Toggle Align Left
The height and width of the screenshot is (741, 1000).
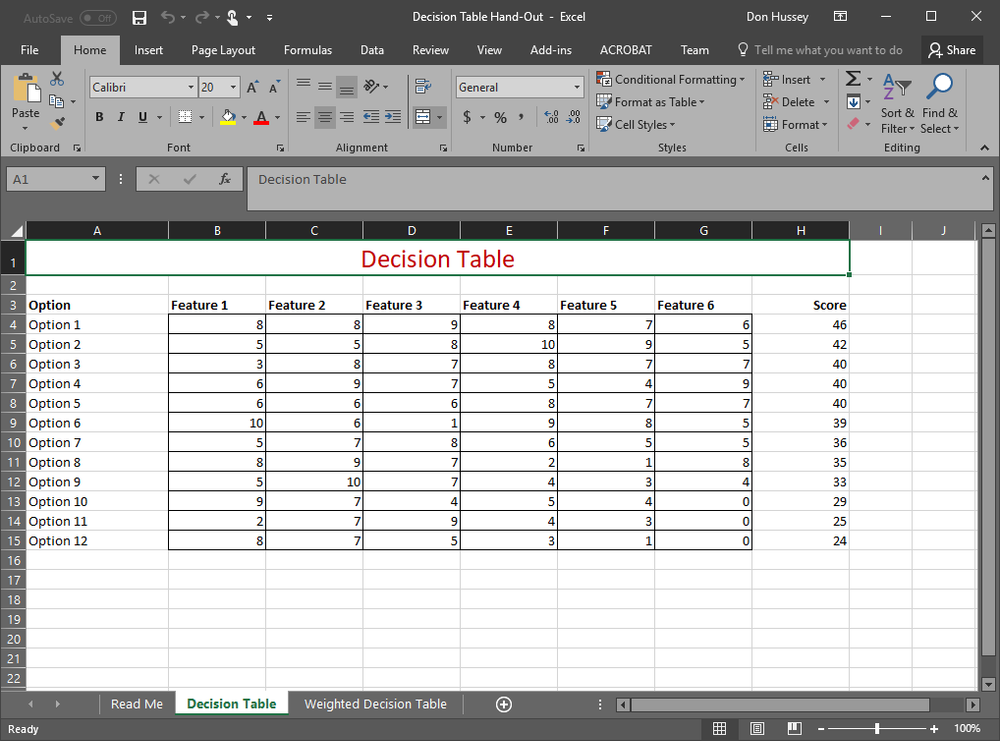(x=303, y=117)
